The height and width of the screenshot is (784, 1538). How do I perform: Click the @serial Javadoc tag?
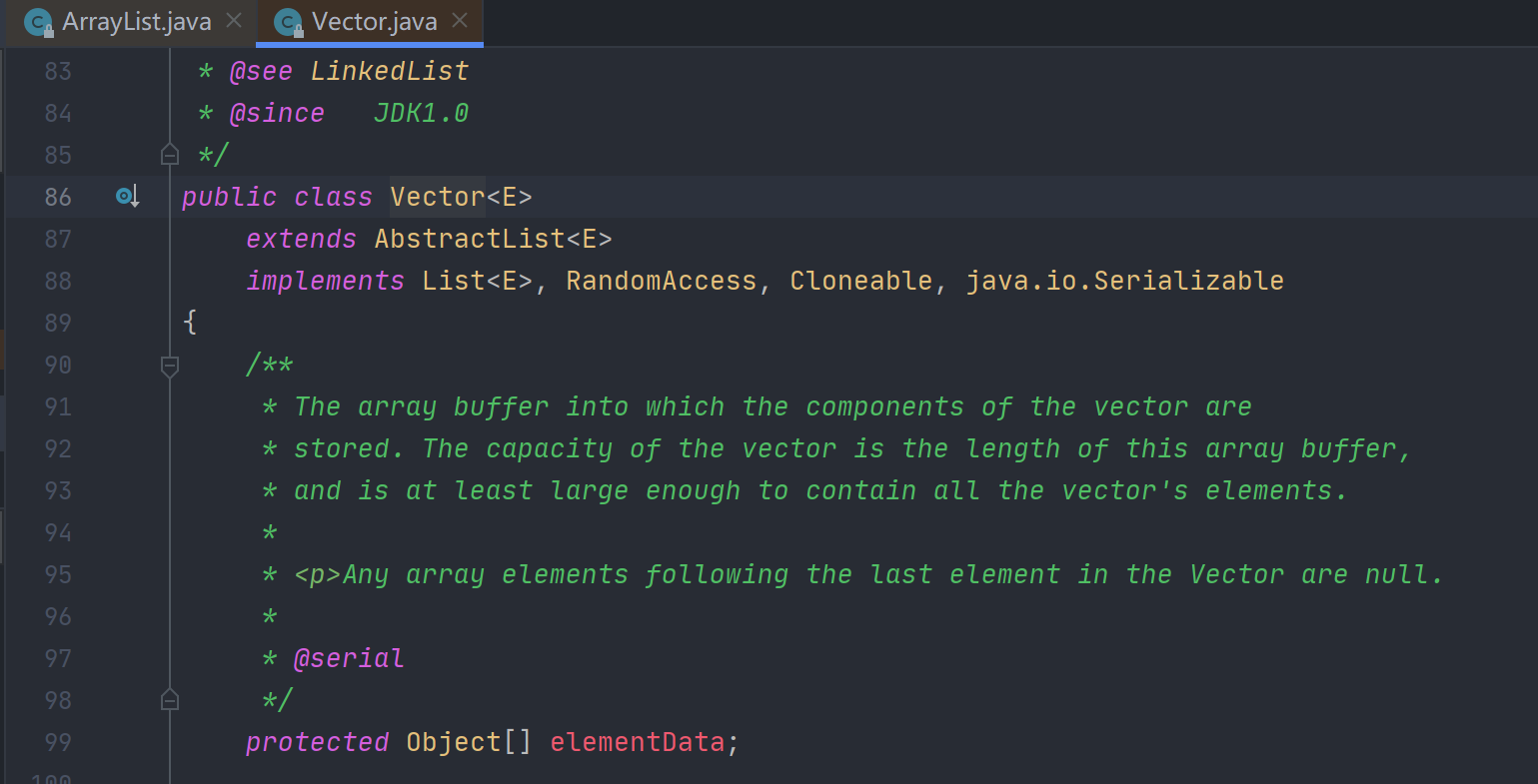(x=350, y=658)
